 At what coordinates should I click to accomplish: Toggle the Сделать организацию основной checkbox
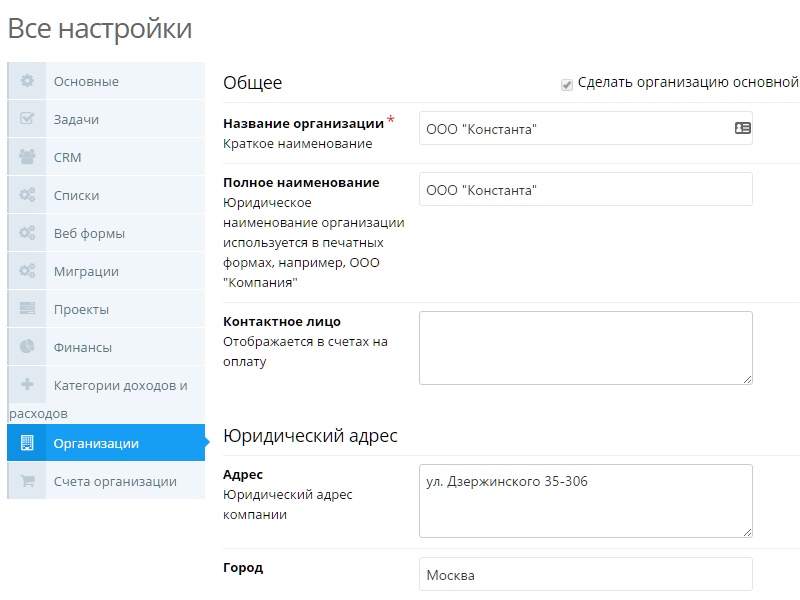[567, 84]
